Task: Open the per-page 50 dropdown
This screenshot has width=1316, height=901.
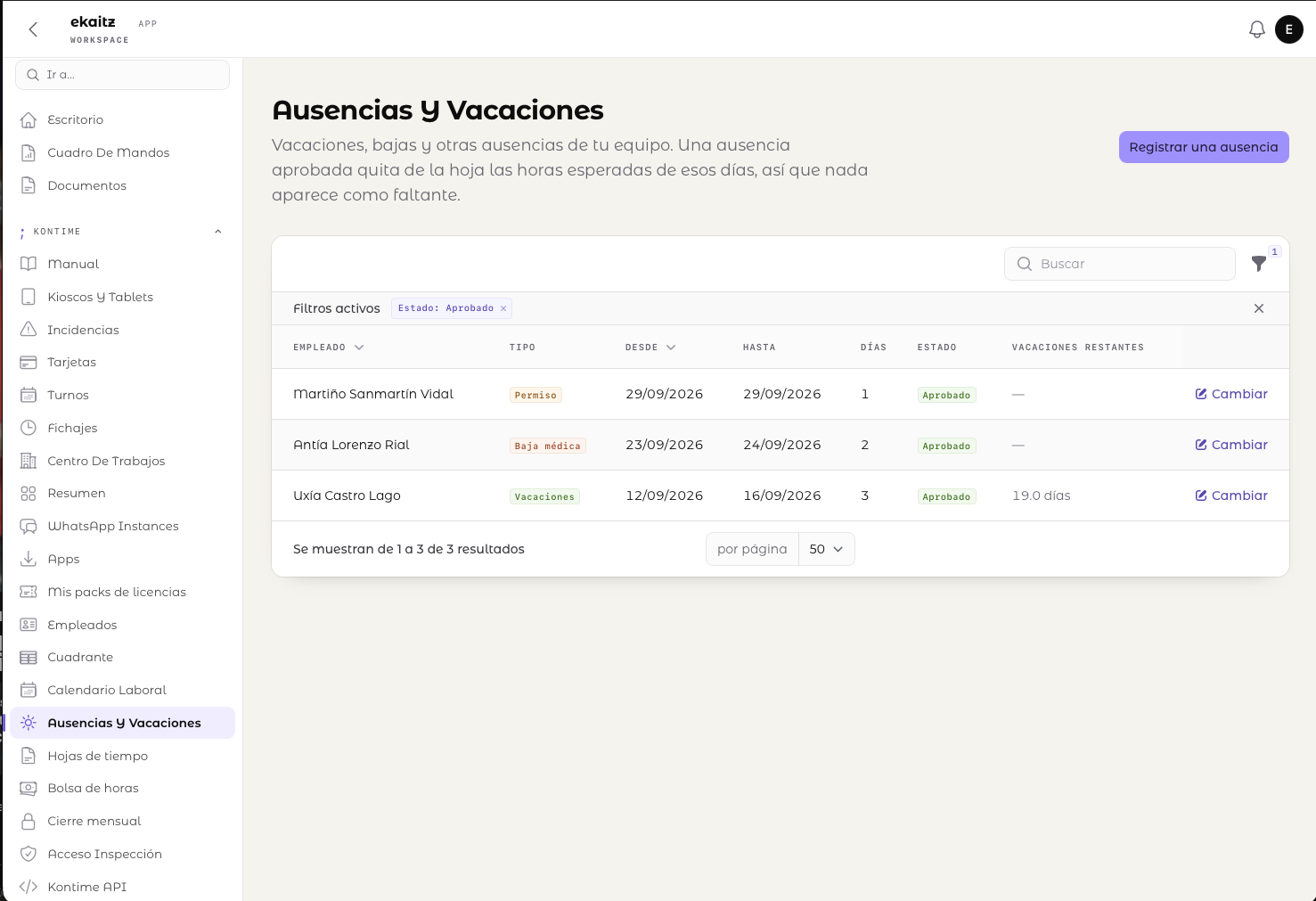Action: pyautogui.click(x=826, y=549)
